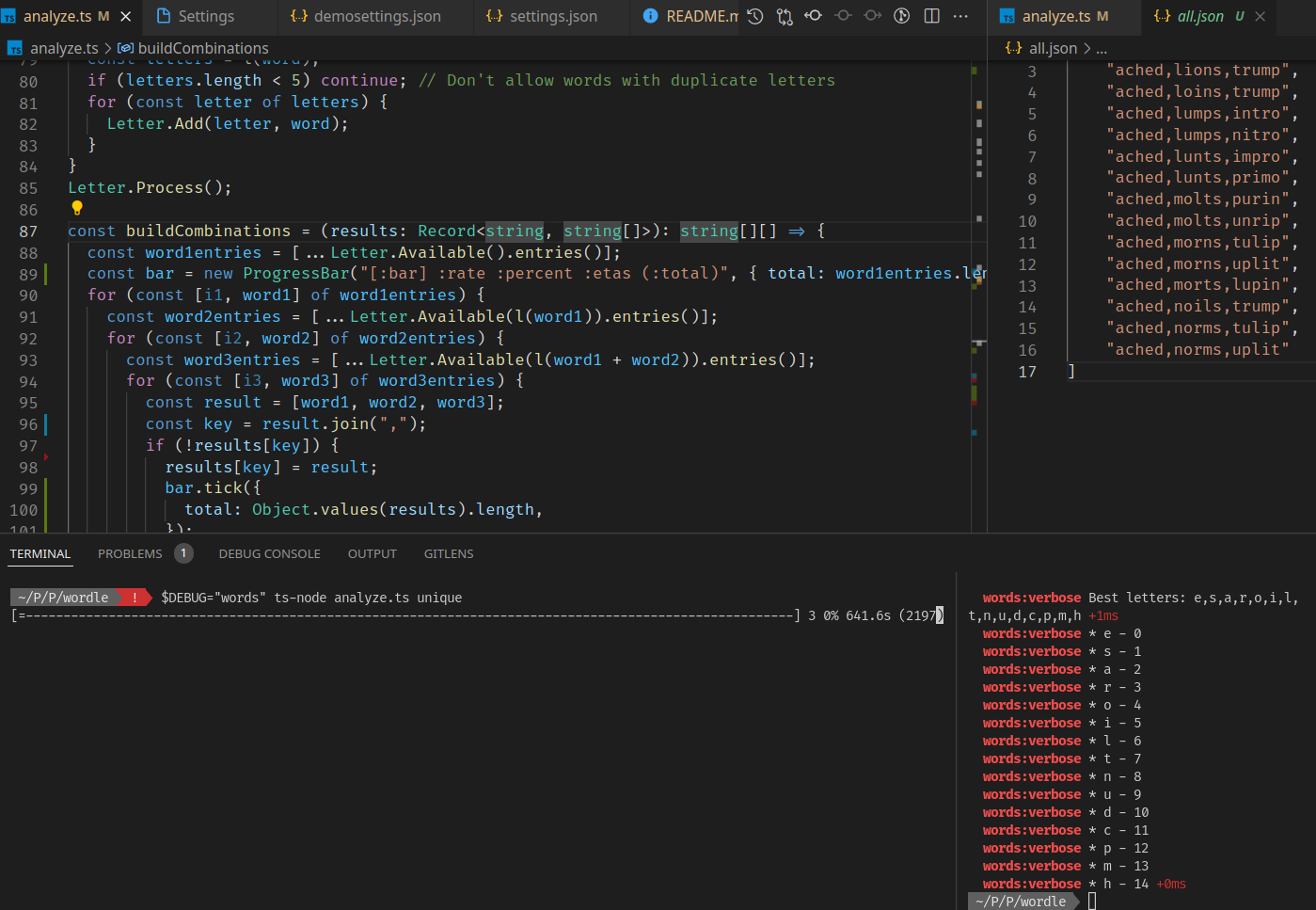Image resolution: width=1316 pixels, height=910 pixels.
Task: Open the DEBUG CONSOLE panel tab
Action: [270, 553]
